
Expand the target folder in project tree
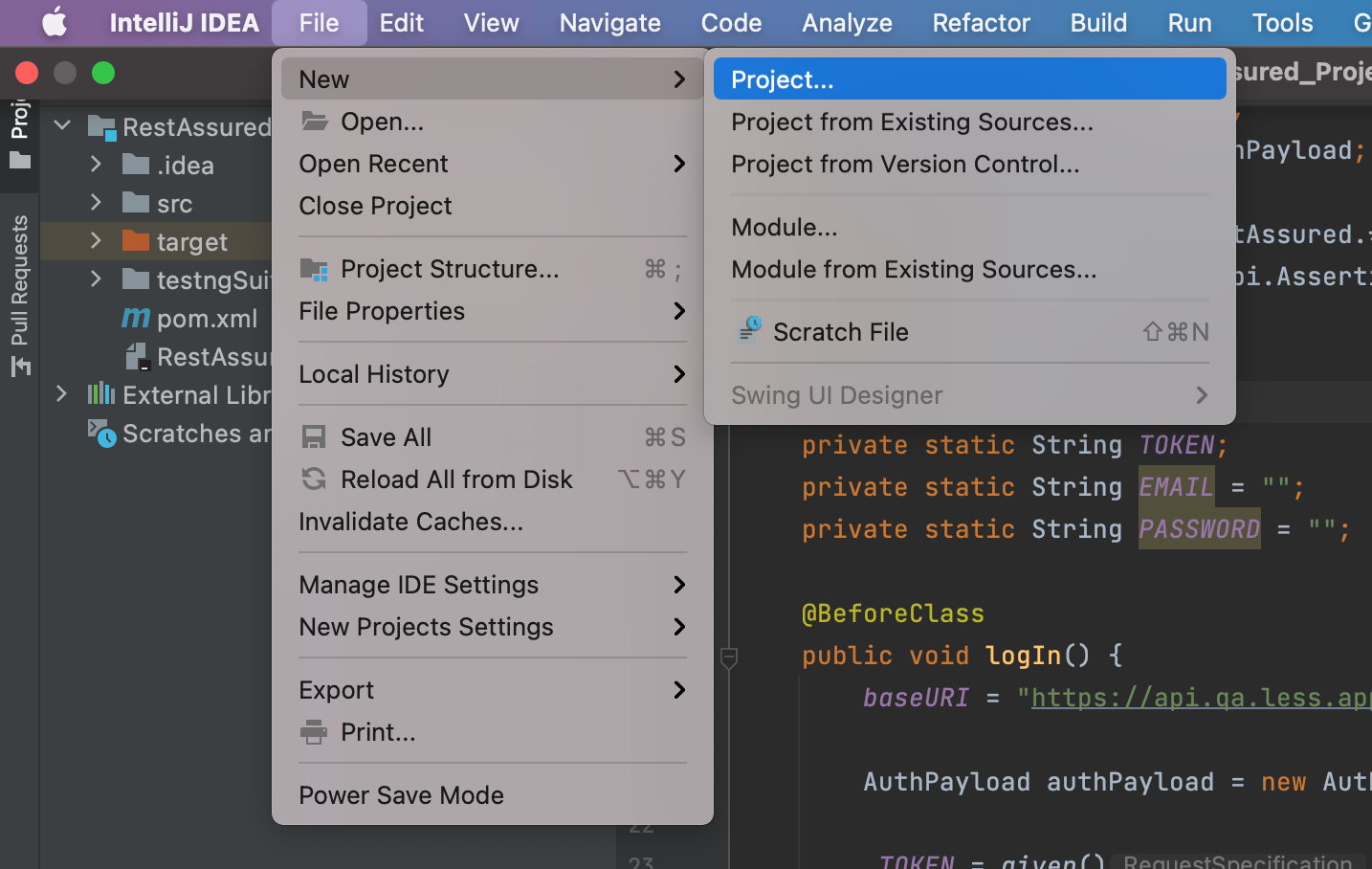pos(96,241)
